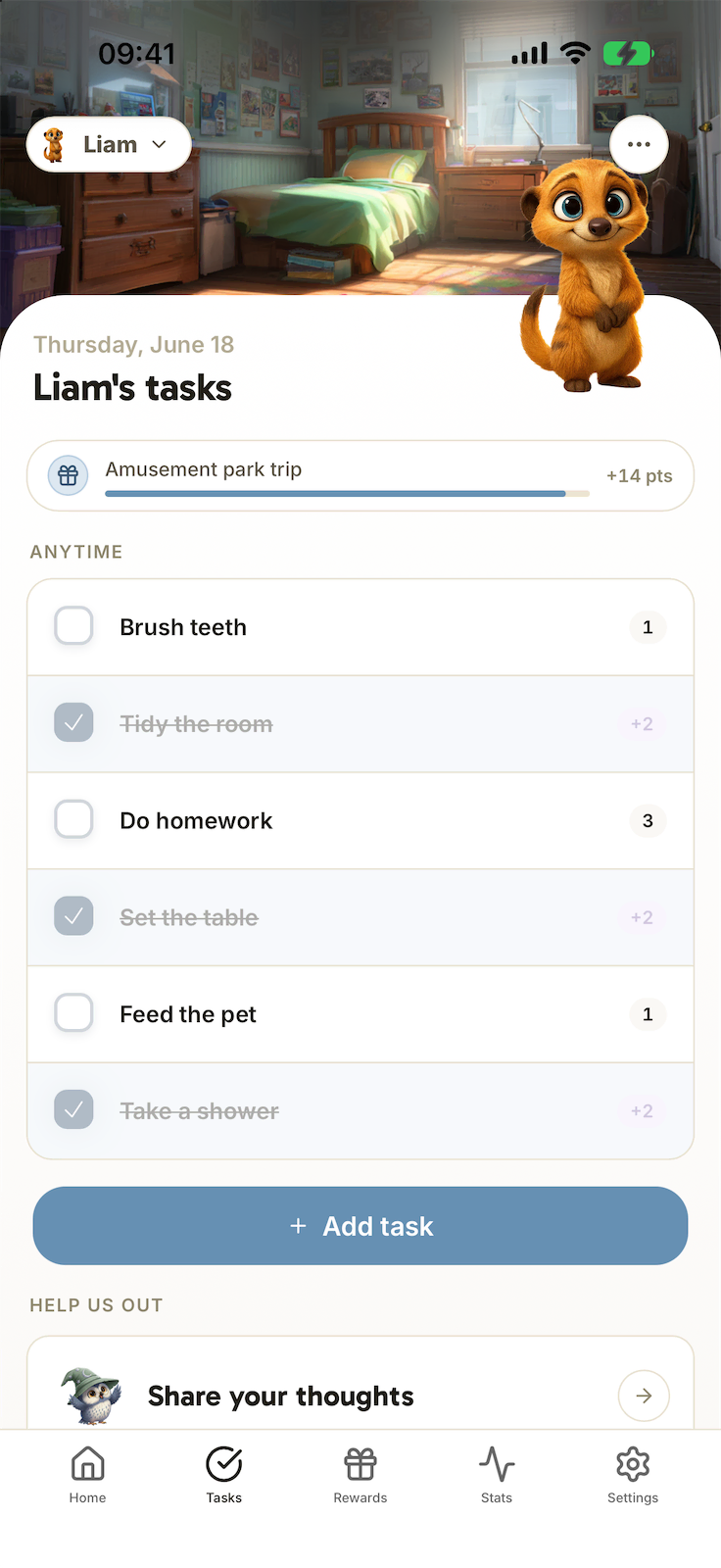Go to Home via the house icon
Screen dimensions: 721x1568
tap(87, 1475)
